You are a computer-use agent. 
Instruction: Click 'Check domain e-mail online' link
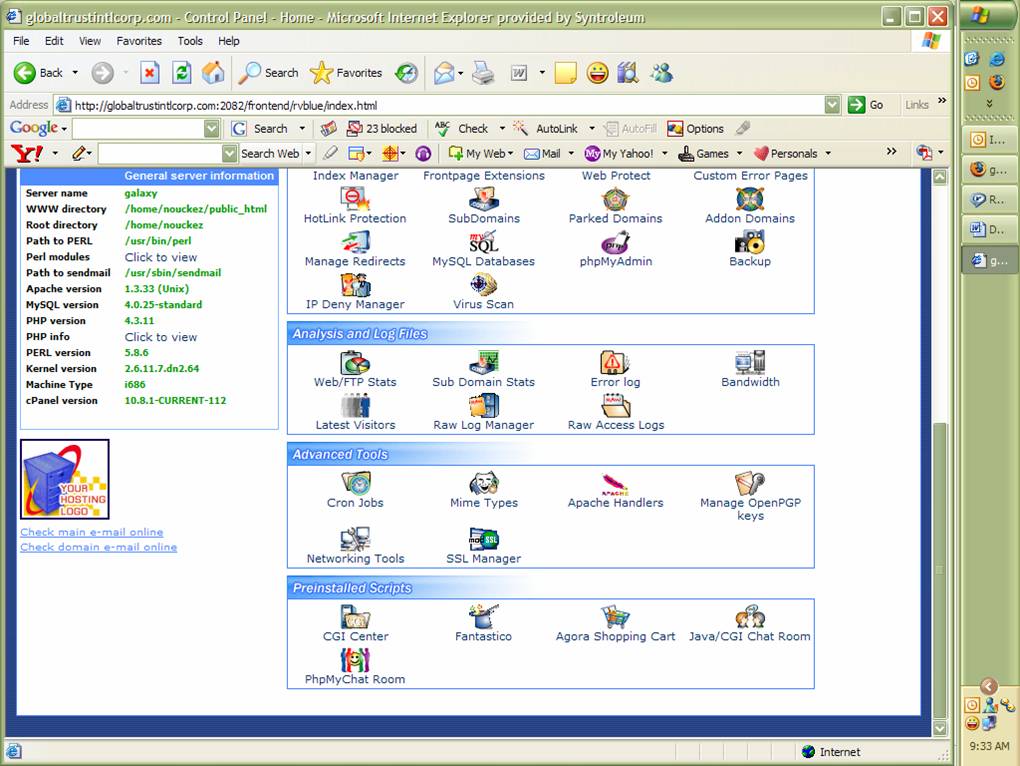pyautogui.click(x=99, y=547)
